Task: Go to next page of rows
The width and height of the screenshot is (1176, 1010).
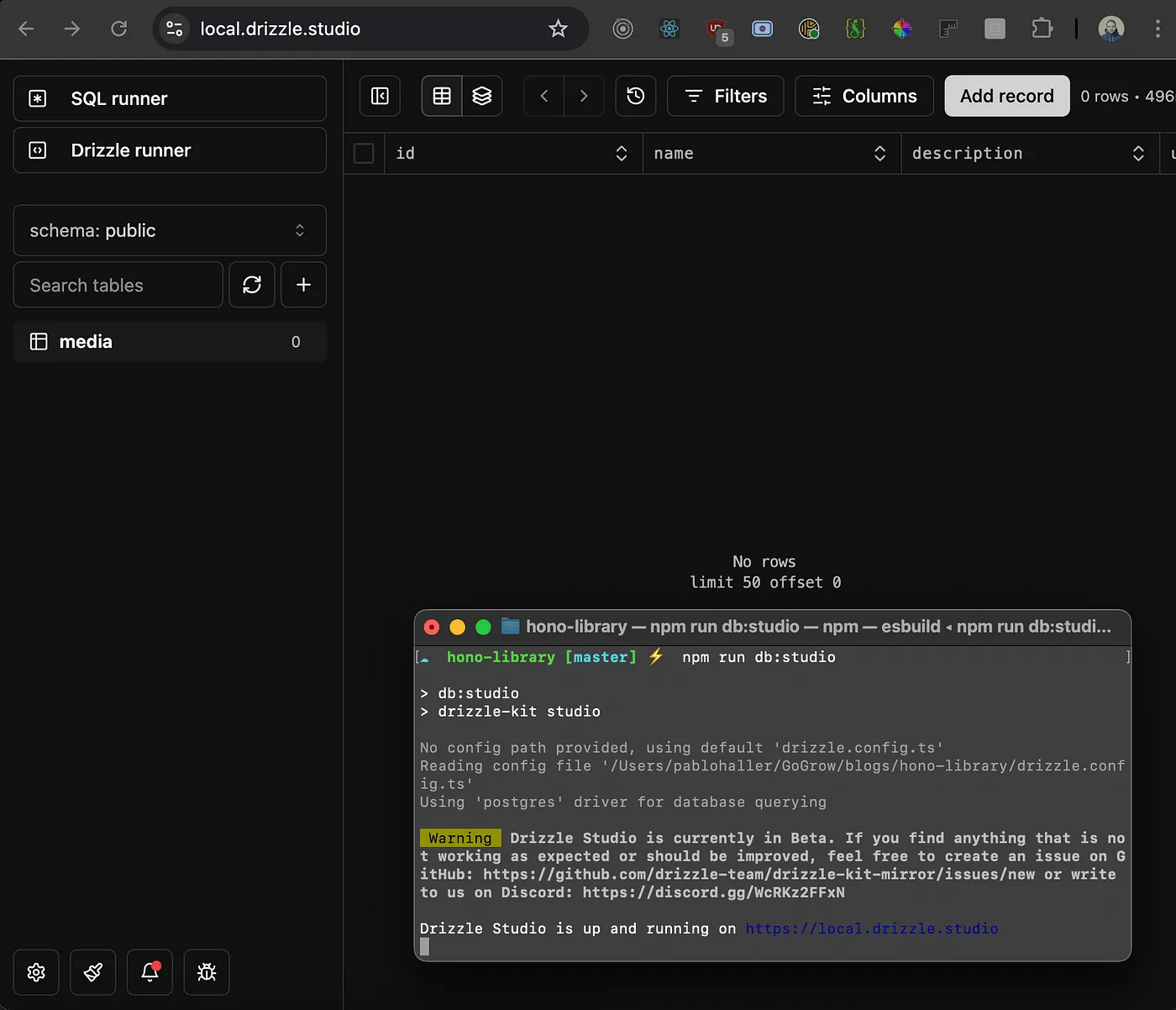Action: [x=584, y=96]
